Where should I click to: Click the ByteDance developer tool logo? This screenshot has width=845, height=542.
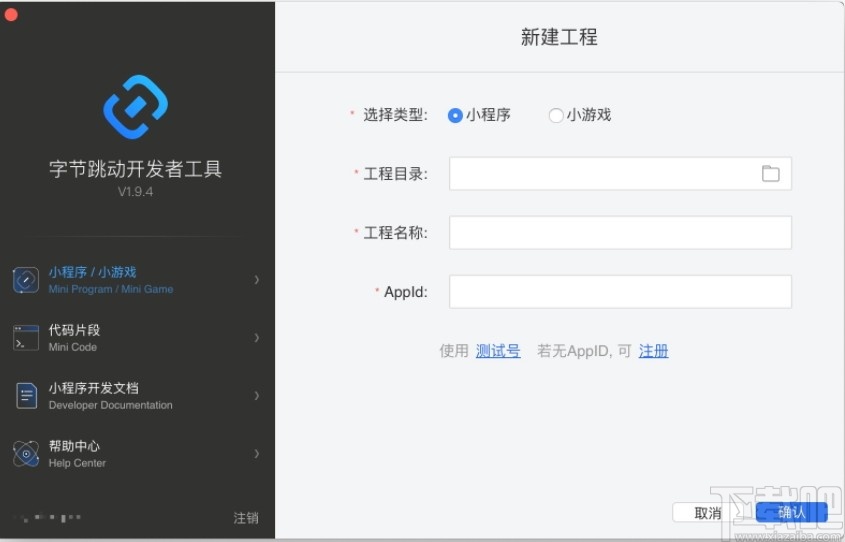click(135, 107)
